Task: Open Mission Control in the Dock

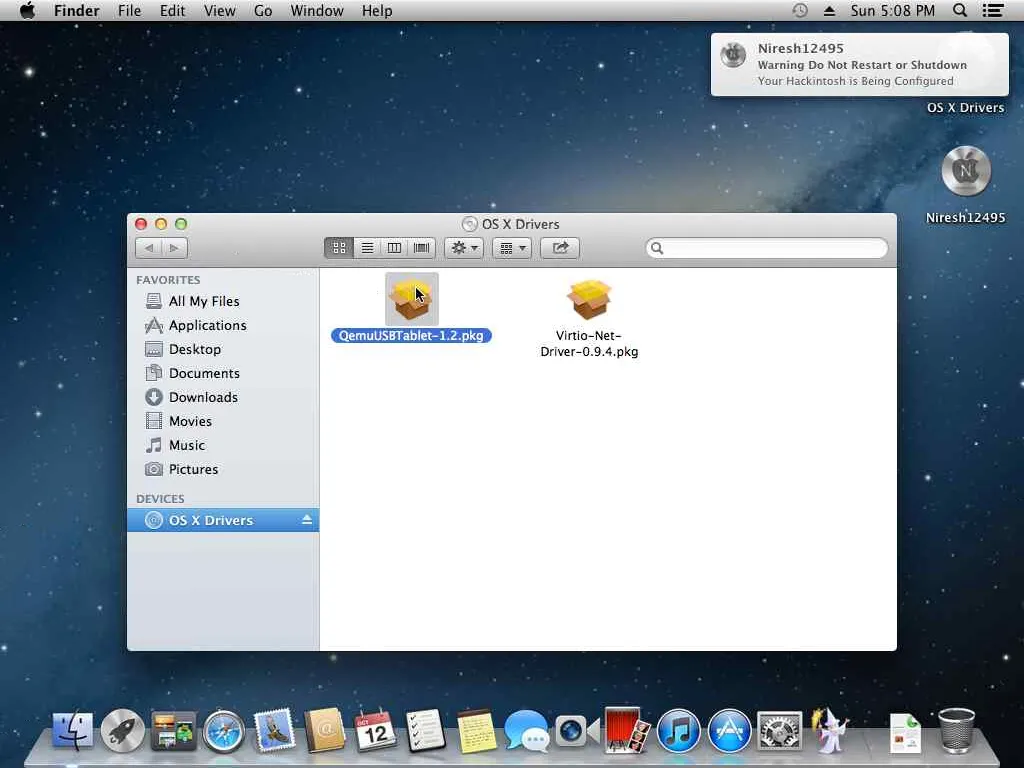Action: [172, 730]
